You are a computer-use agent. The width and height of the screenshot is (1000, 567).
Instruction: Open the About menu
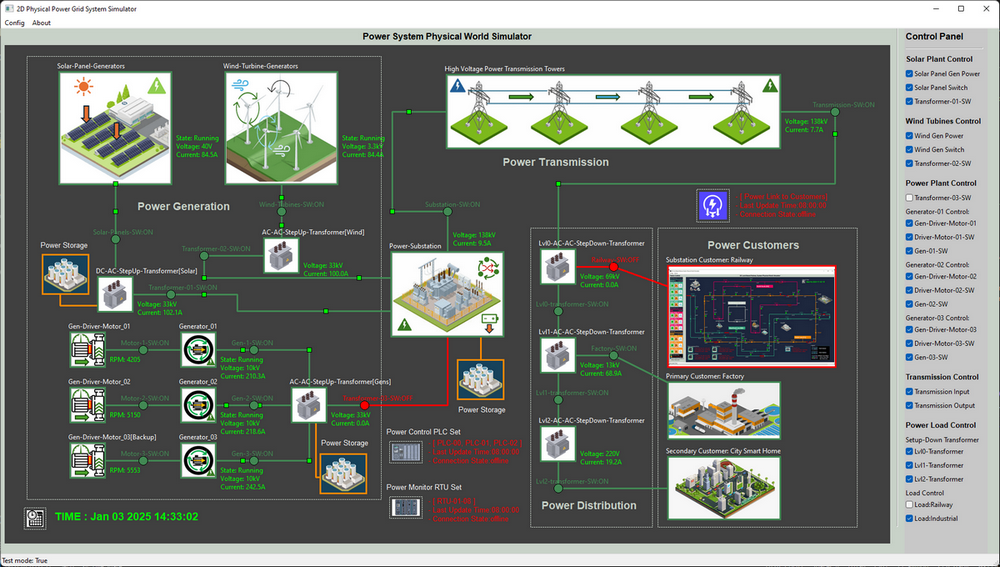[41, 23]
